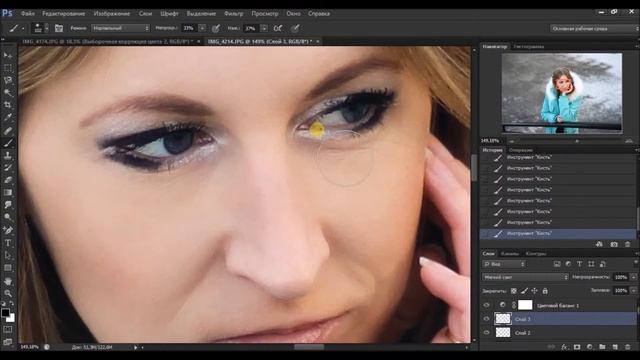This screenshot has height=360, width=640.
Task: Filter layers by type layers
Action: tap(580, 264)
